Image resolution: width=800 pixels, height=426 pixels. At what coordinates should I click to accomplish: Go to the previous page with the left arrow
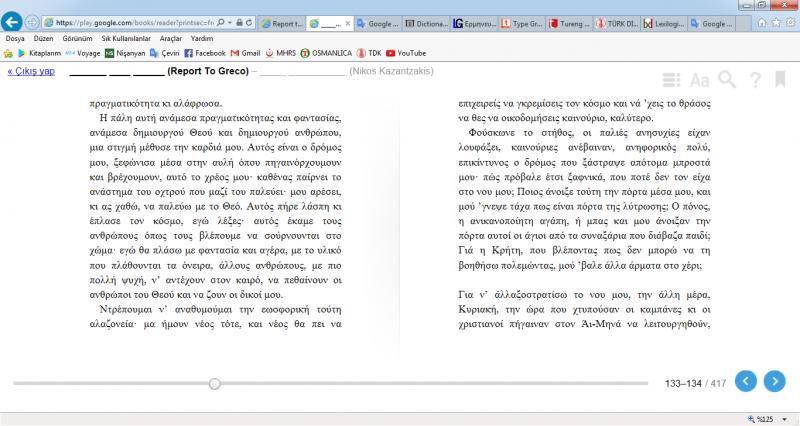click(745, 381)
